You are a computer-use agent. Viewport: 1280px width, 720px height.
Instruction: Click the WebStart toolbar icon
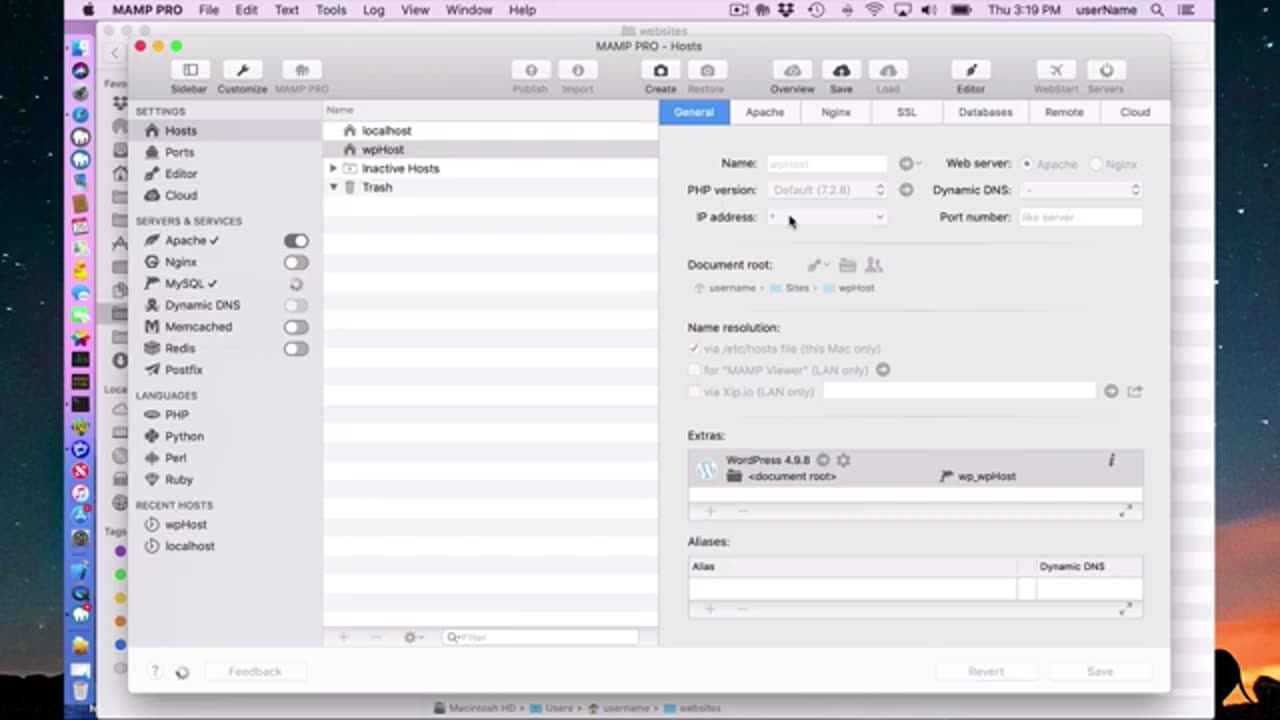(1056, 70)
